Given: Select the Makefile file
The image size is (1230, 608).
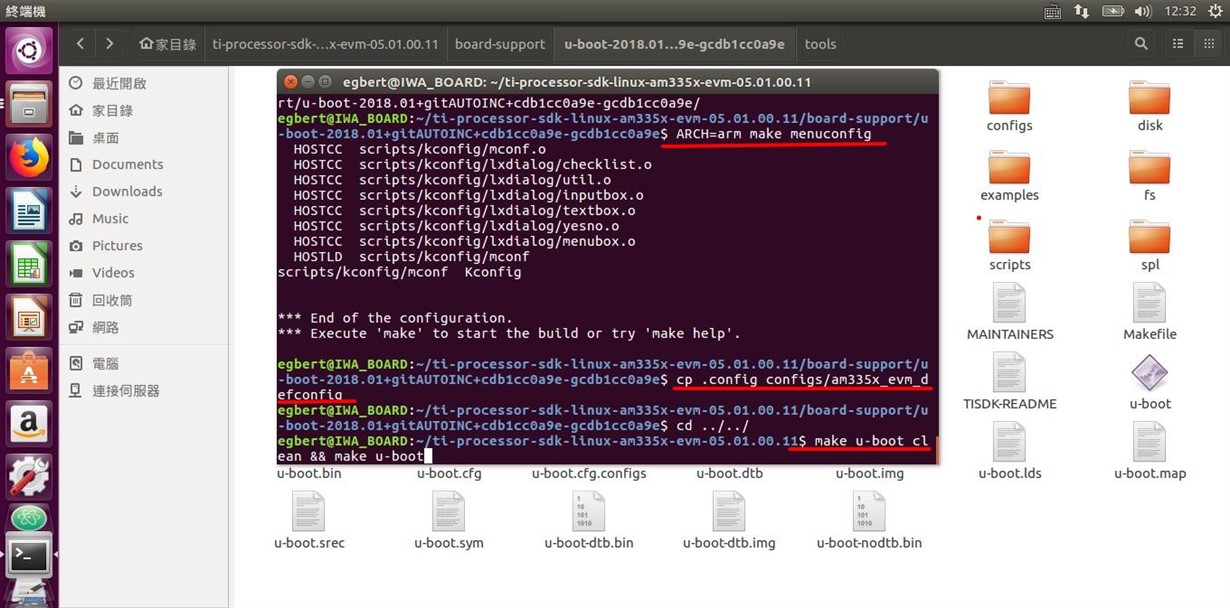Looking at the screenshot, I should (1150, 312).
